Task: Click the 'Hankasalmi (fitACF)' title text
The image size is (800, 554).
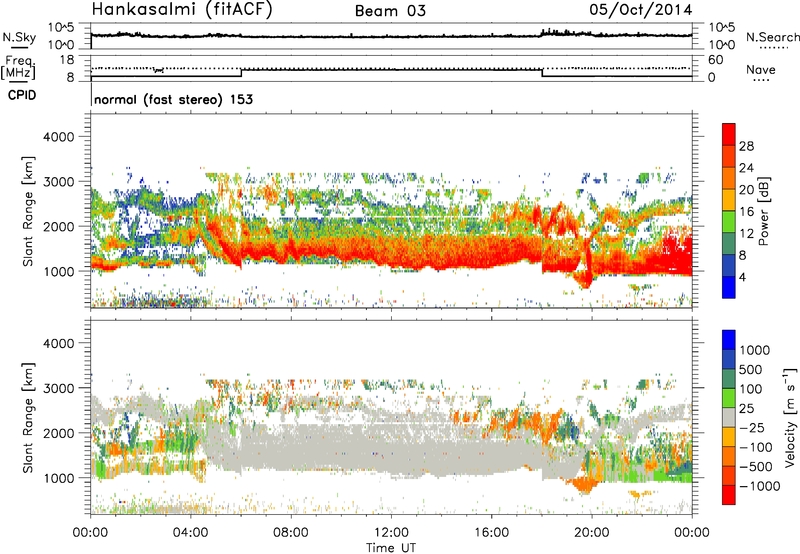Action: [x=182, y=9]
